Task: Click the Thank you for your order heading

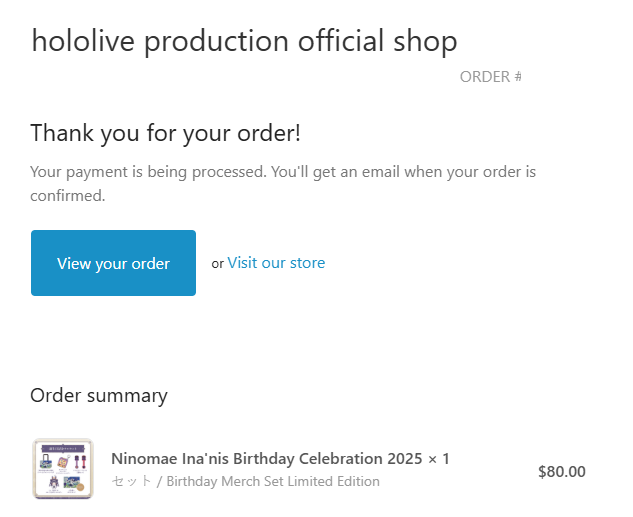Action: point(165,133)
